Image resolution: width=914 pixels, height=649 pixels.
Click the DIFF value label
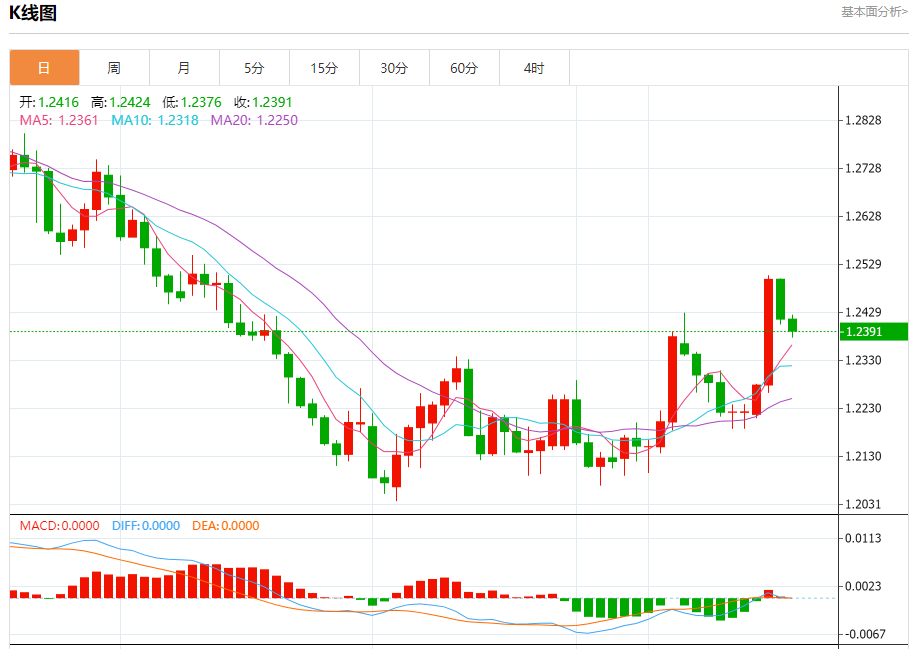click(x=146, y=525)
